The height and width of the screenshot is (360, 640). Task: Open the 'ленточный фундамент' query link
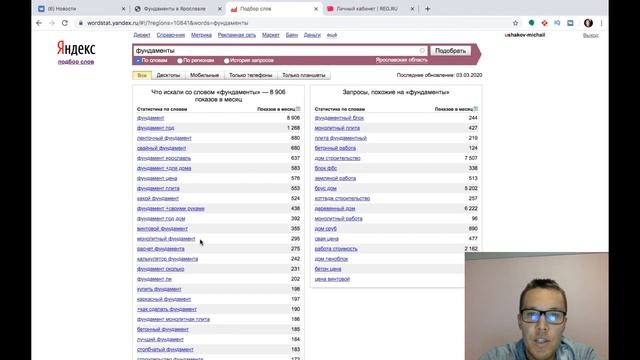164,138
